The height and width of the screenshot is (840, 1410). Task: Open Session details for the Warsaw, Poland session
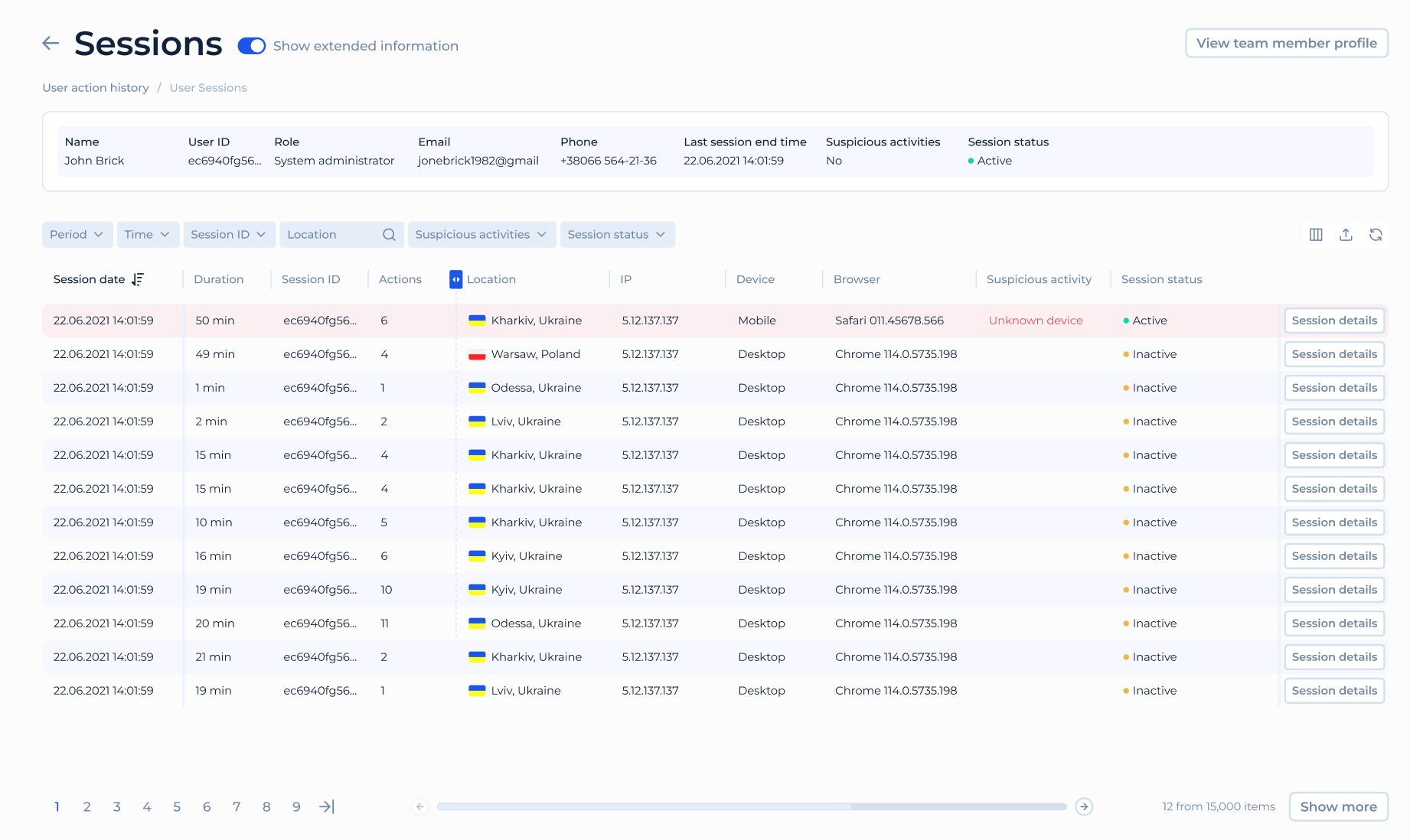click(x=1334, y=353)
